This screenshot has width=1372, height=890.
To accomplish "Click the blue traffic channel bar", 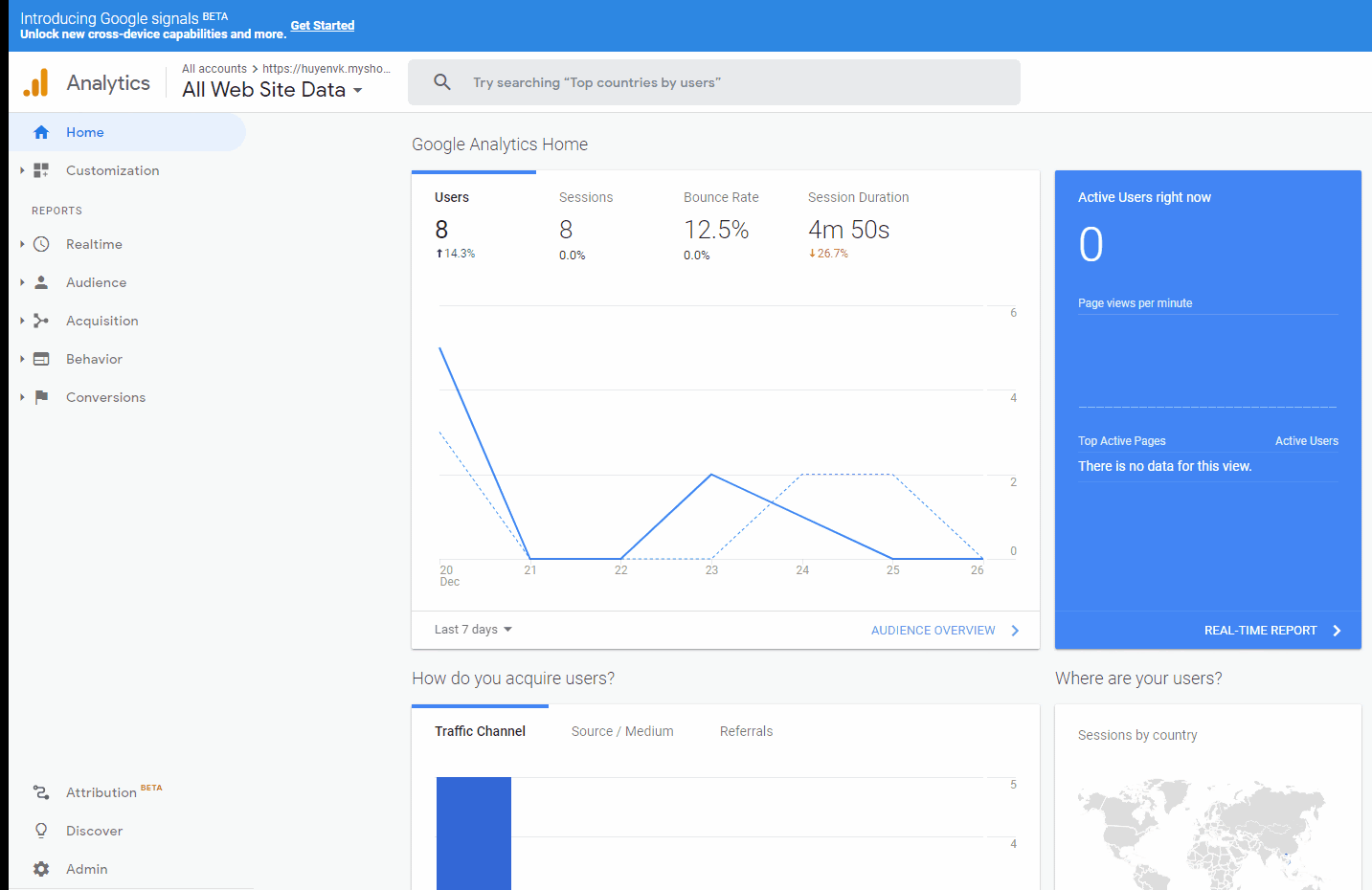I will coord(474,834).
